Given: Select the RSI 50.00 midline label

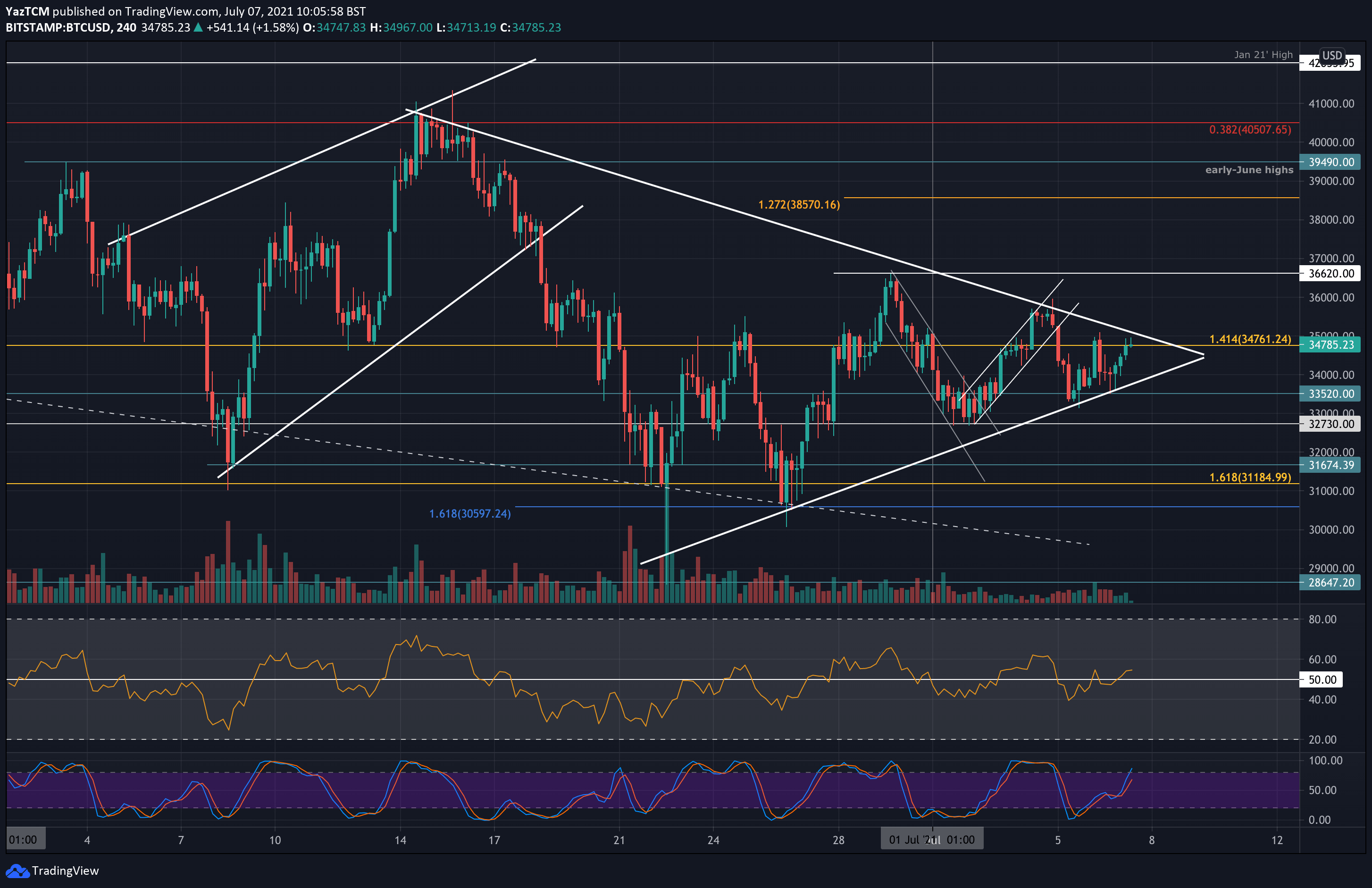Looking at the screenshot, I should pos(1321,680).
